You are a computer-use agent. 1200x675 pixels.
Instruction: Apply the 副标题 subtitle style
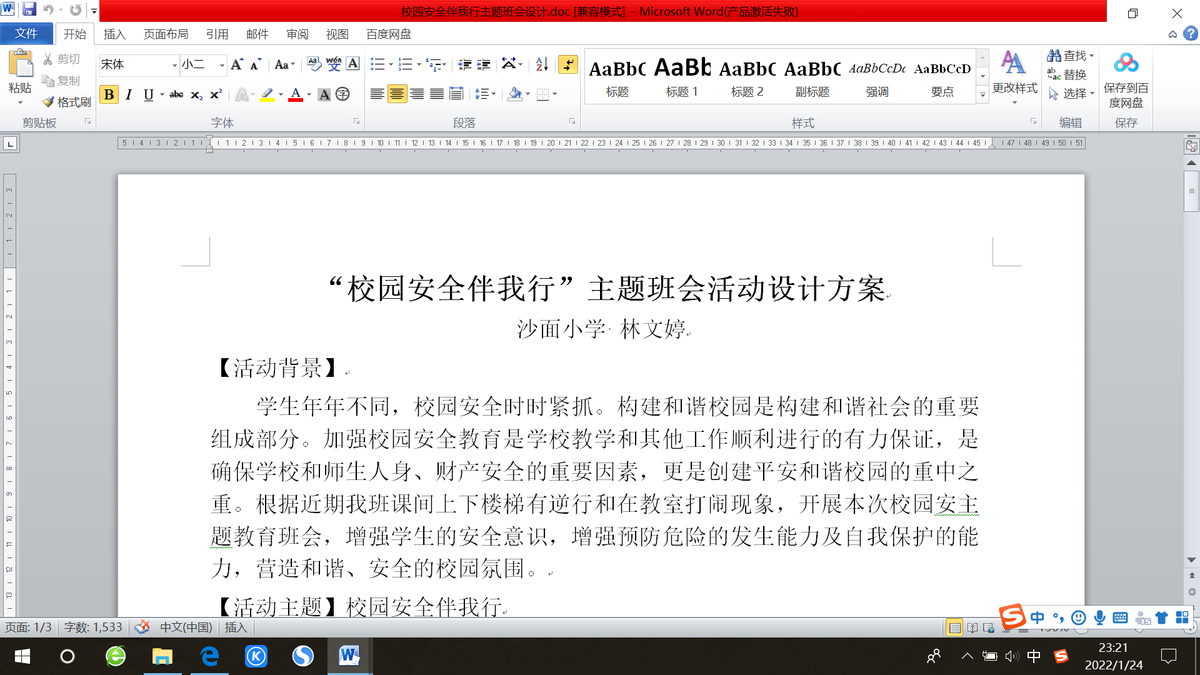coord(812,77)
